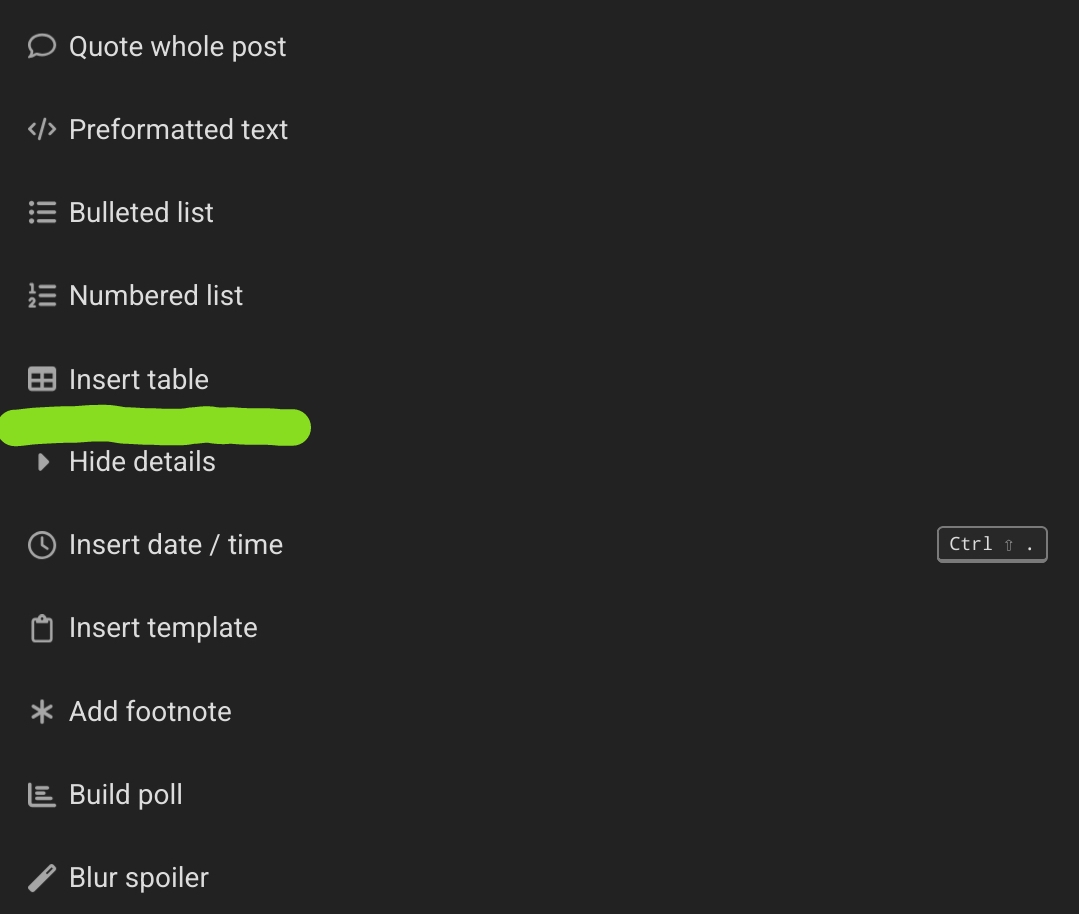
Task: Select Quote whole post menu entry
Action: pos(177,47)
